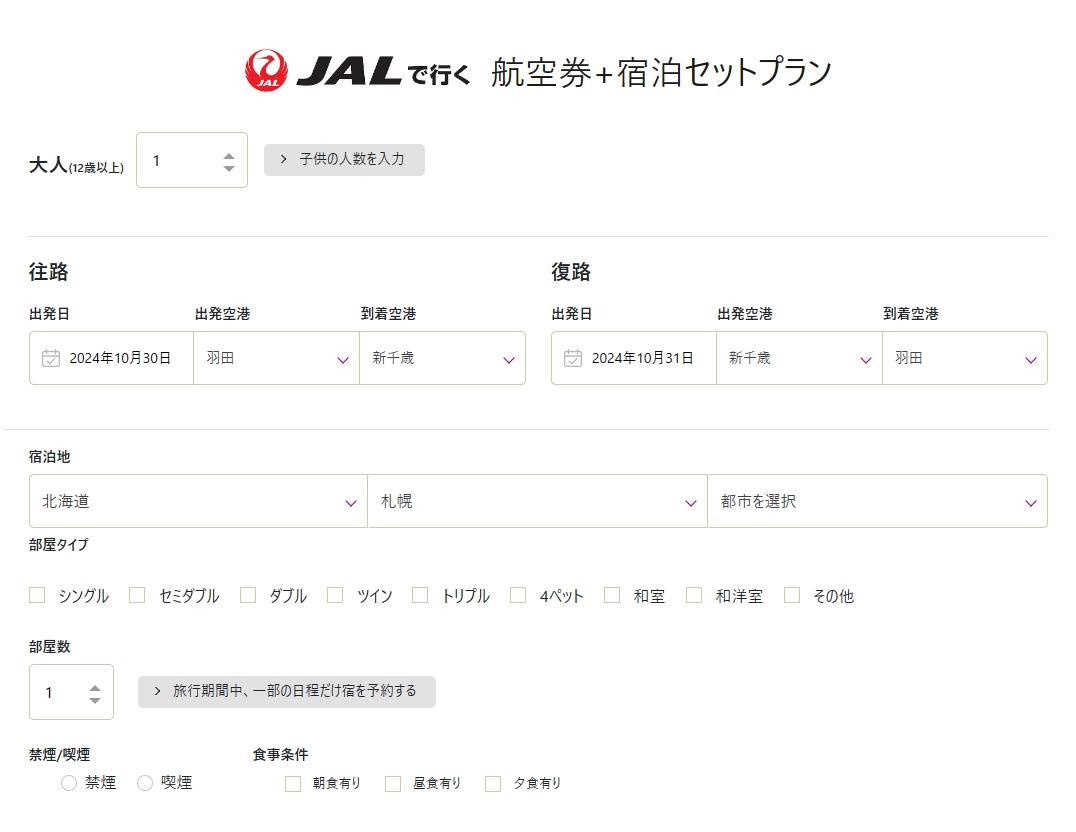
Task: Click the adult count input field
Action: click(192, 160)
